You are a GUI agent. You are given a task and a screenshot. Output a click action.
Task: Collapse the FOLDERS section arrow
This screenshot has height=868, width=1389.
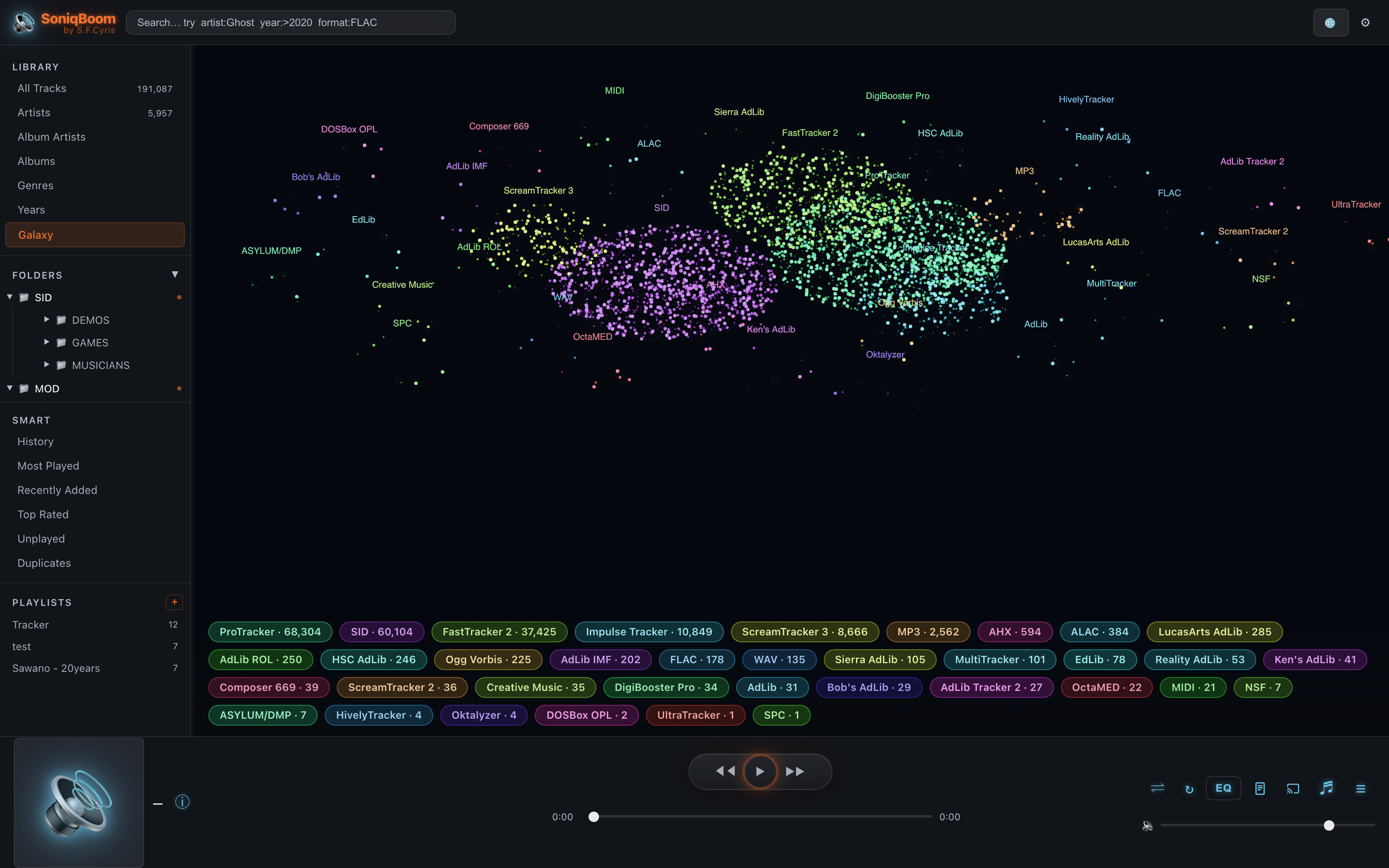tap(175, 274)
